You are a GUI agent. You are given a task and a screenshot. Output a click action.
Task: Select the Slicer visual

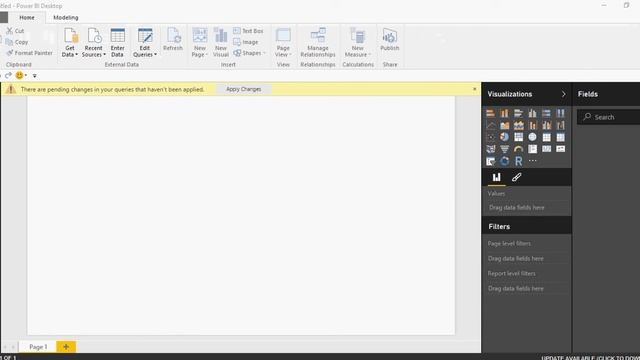pos(491,161)
